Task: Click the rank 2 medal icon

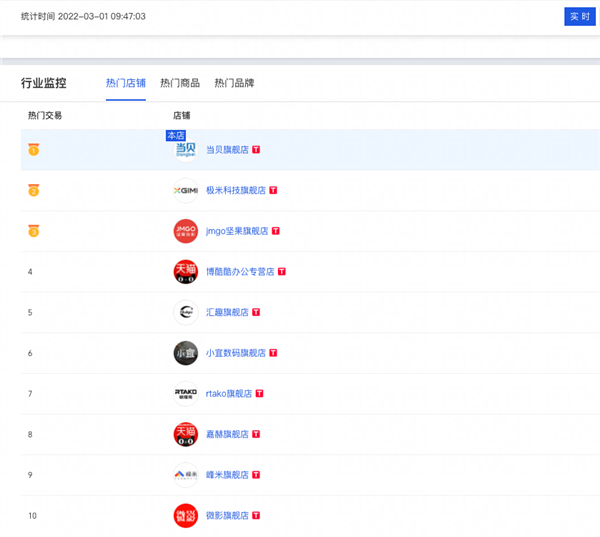Action: coord(34,190)
